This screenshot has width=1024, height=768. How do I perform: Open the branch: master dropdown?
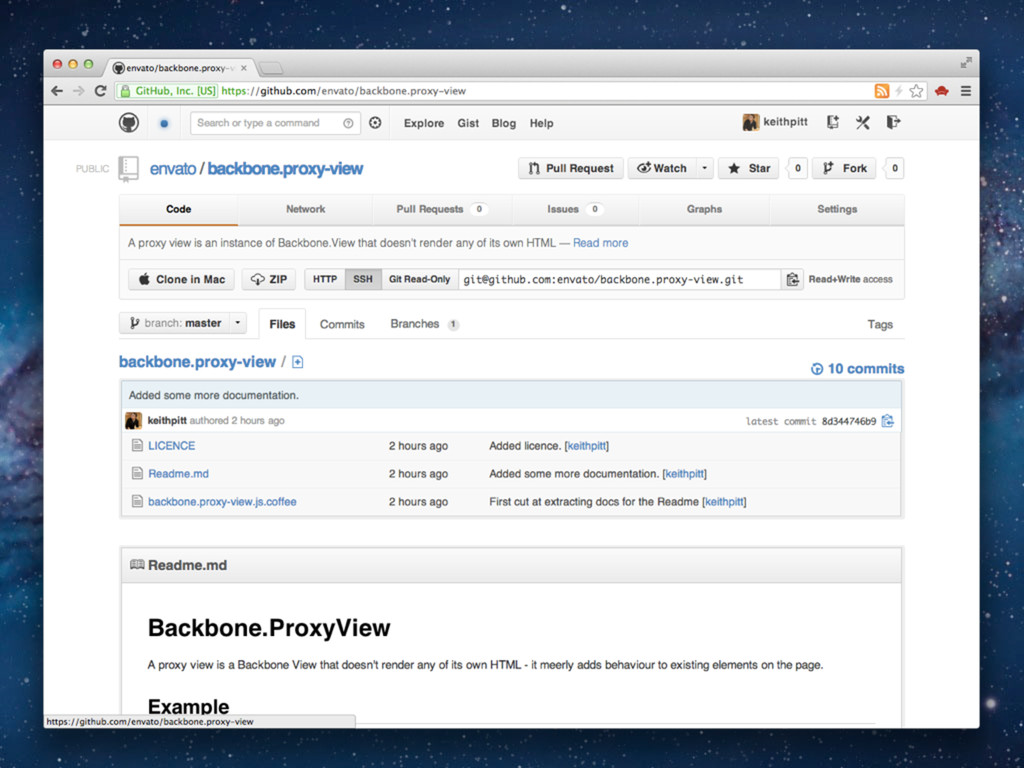click(x=183, y=323)
